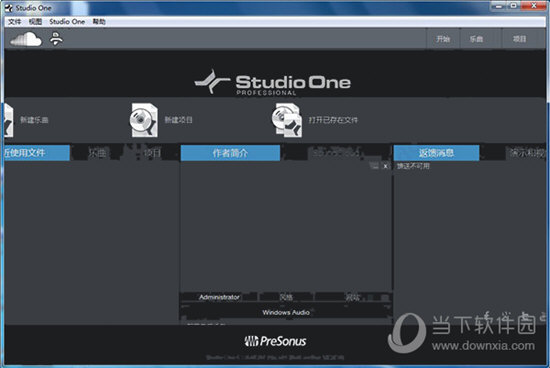Open the Windows Audio device setting
550x368 pixels.
pos(286,312)
